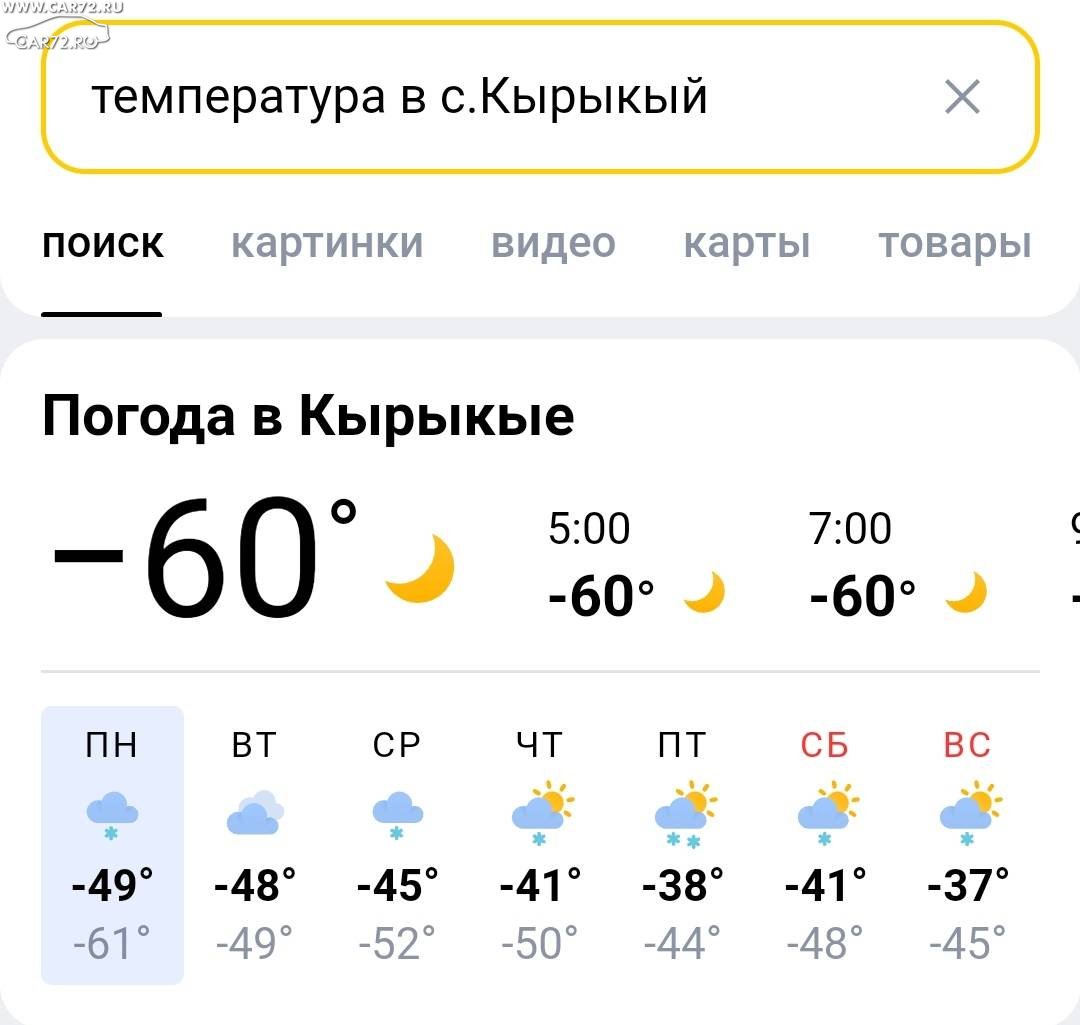Image resolution: width=1080 pixels, height=1025 pixels.
Task: Tap the snow cloud icon for Wednesday (СР)
Action: tap(397, 815)
